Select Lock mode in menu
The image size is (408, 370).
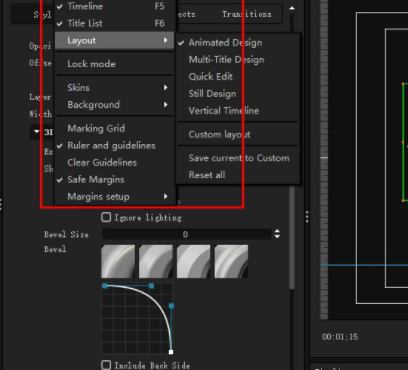[114, 64]
